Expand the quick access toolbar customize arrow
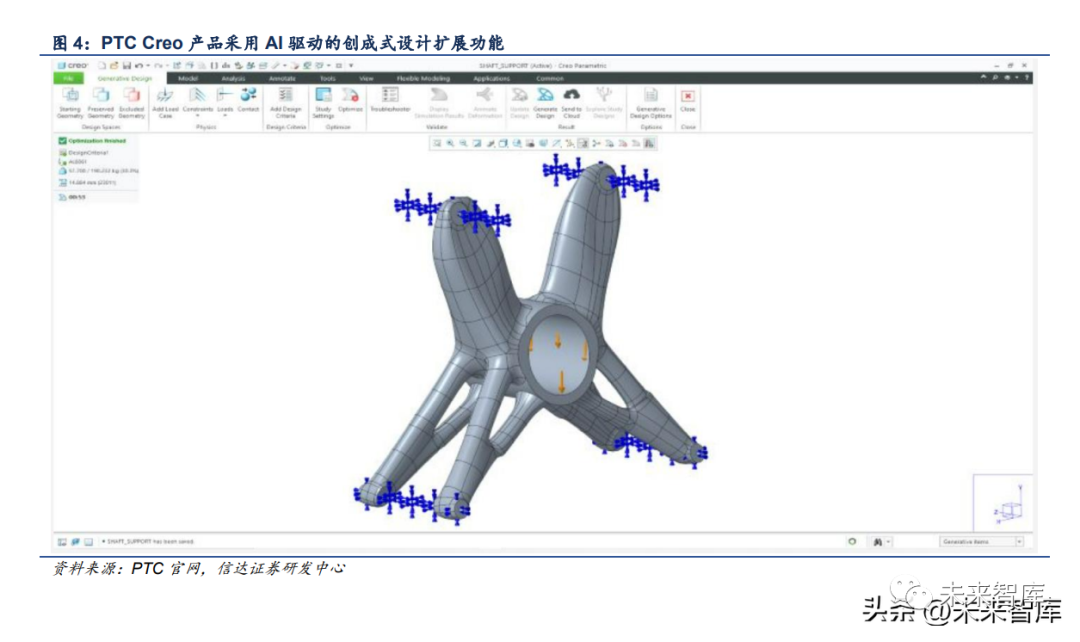This screenshot has width=1080, height=642. pos(351,65)
